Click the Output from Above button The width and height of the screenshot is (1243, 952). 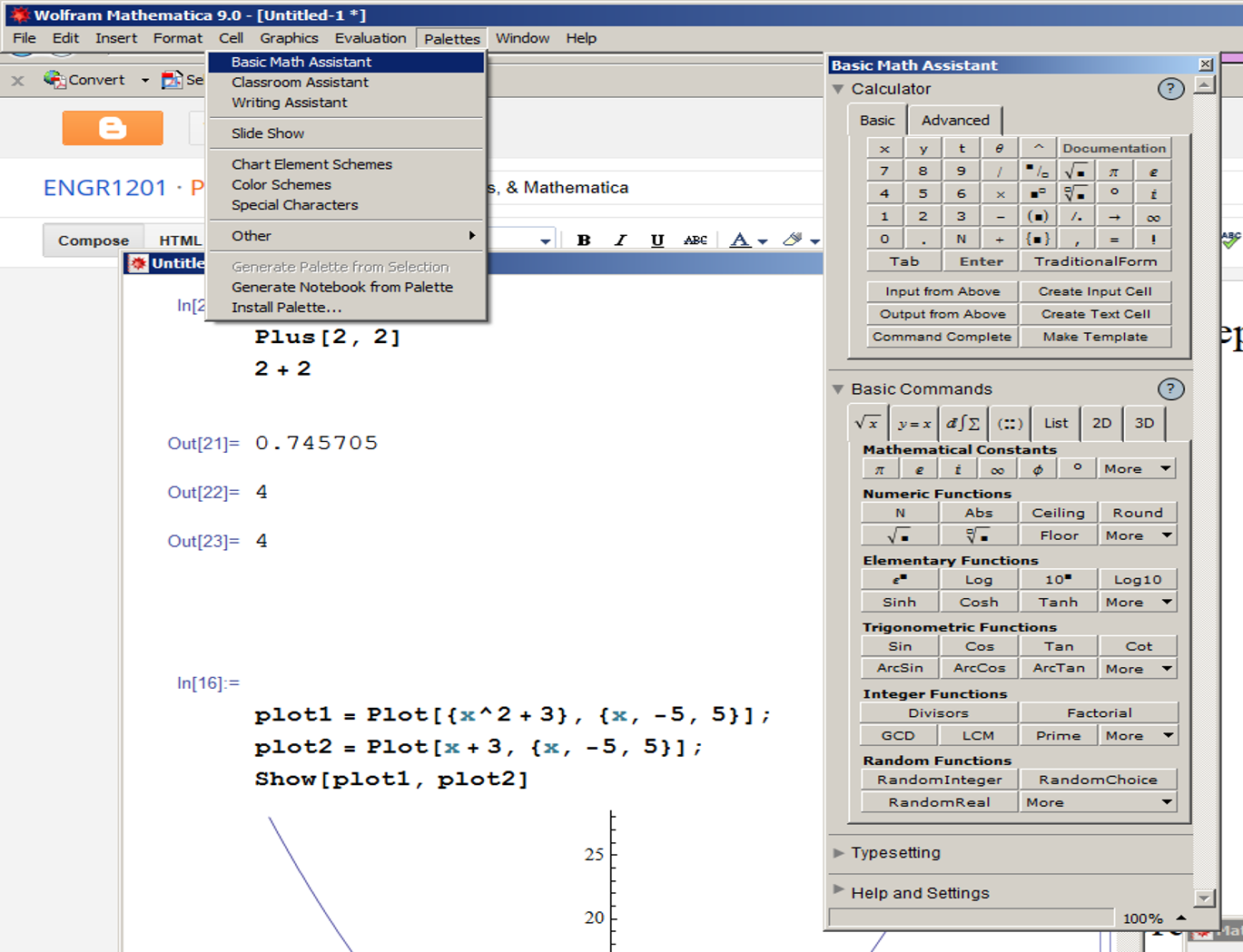[942, 314]
